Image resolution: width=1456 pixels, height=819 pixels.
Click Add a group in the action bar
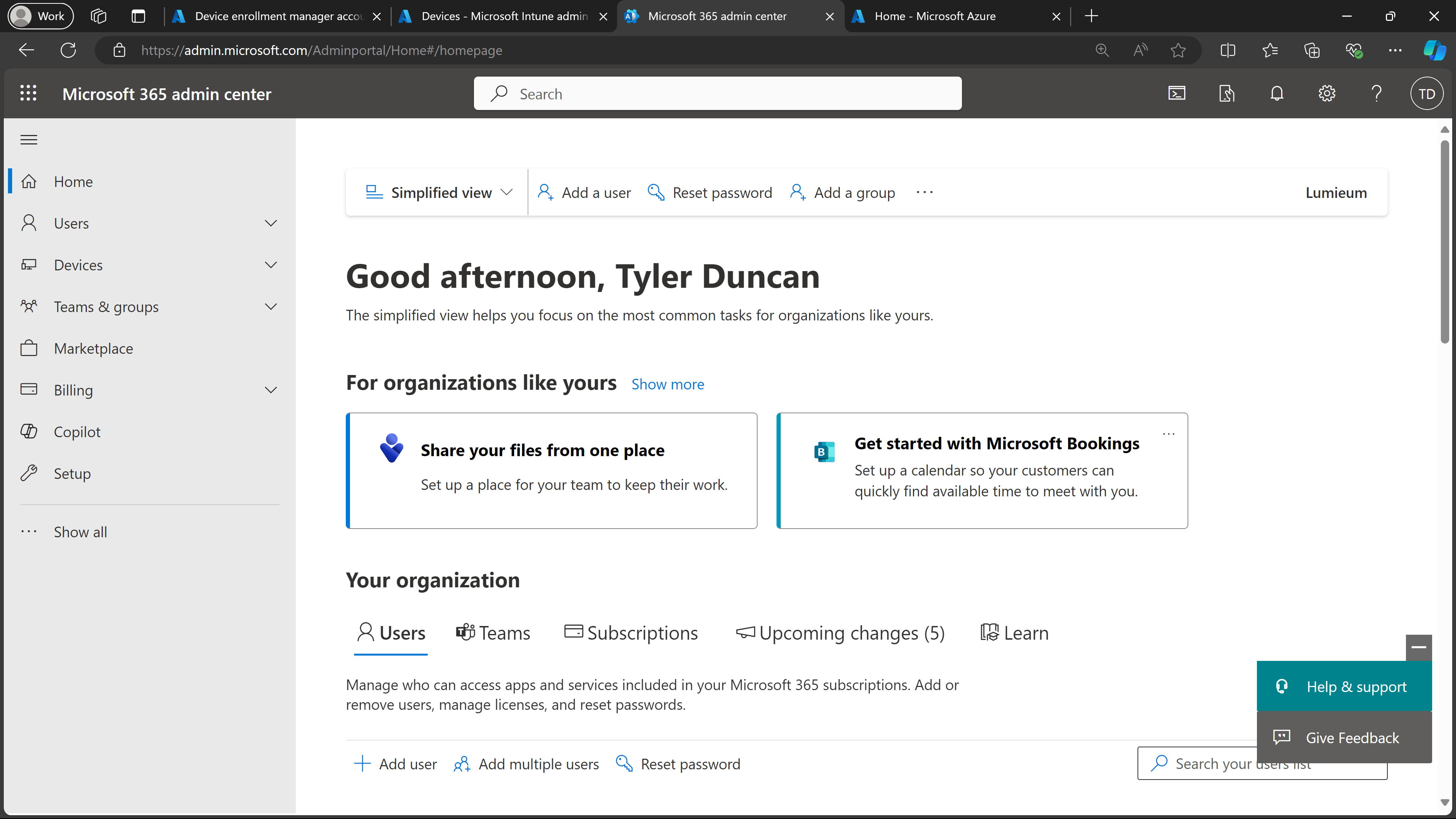[x=842, y=193]
